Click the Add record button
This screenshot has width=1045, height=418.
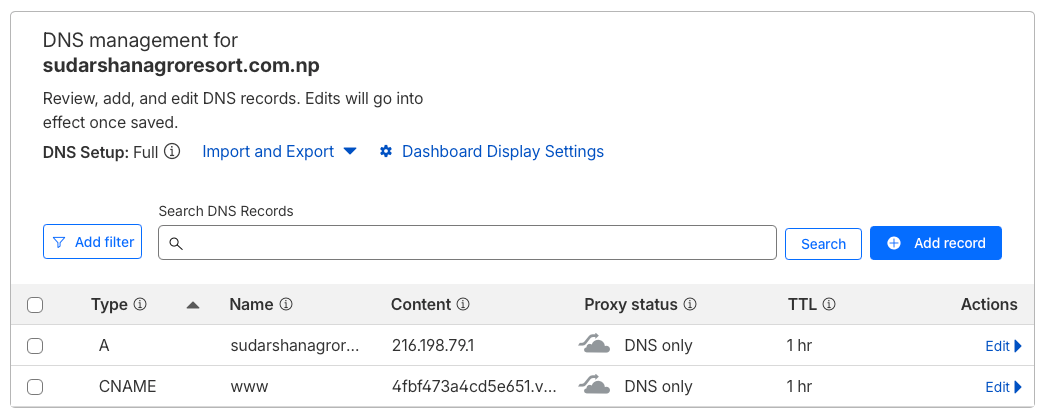click(935, 243)
